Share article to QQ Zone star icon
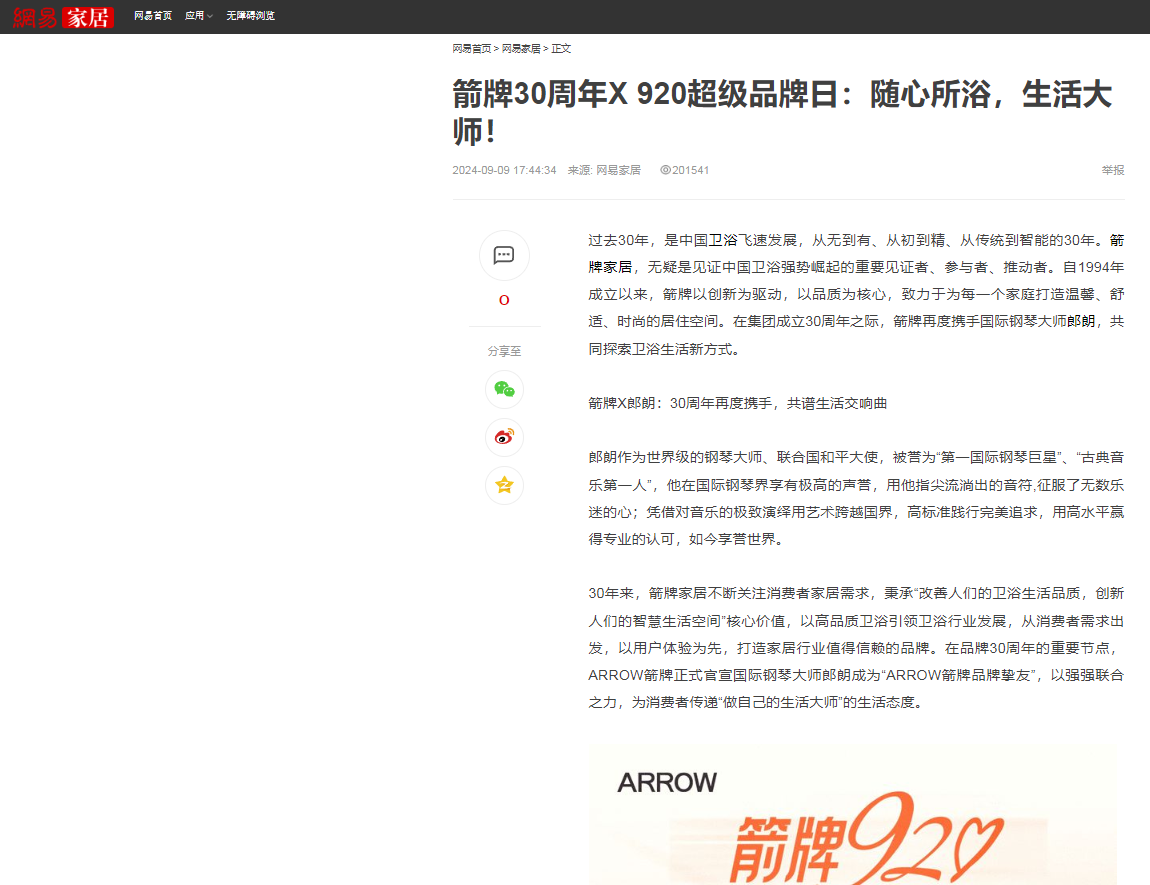This screenshot has height=885, width=1150. (504, 485)
